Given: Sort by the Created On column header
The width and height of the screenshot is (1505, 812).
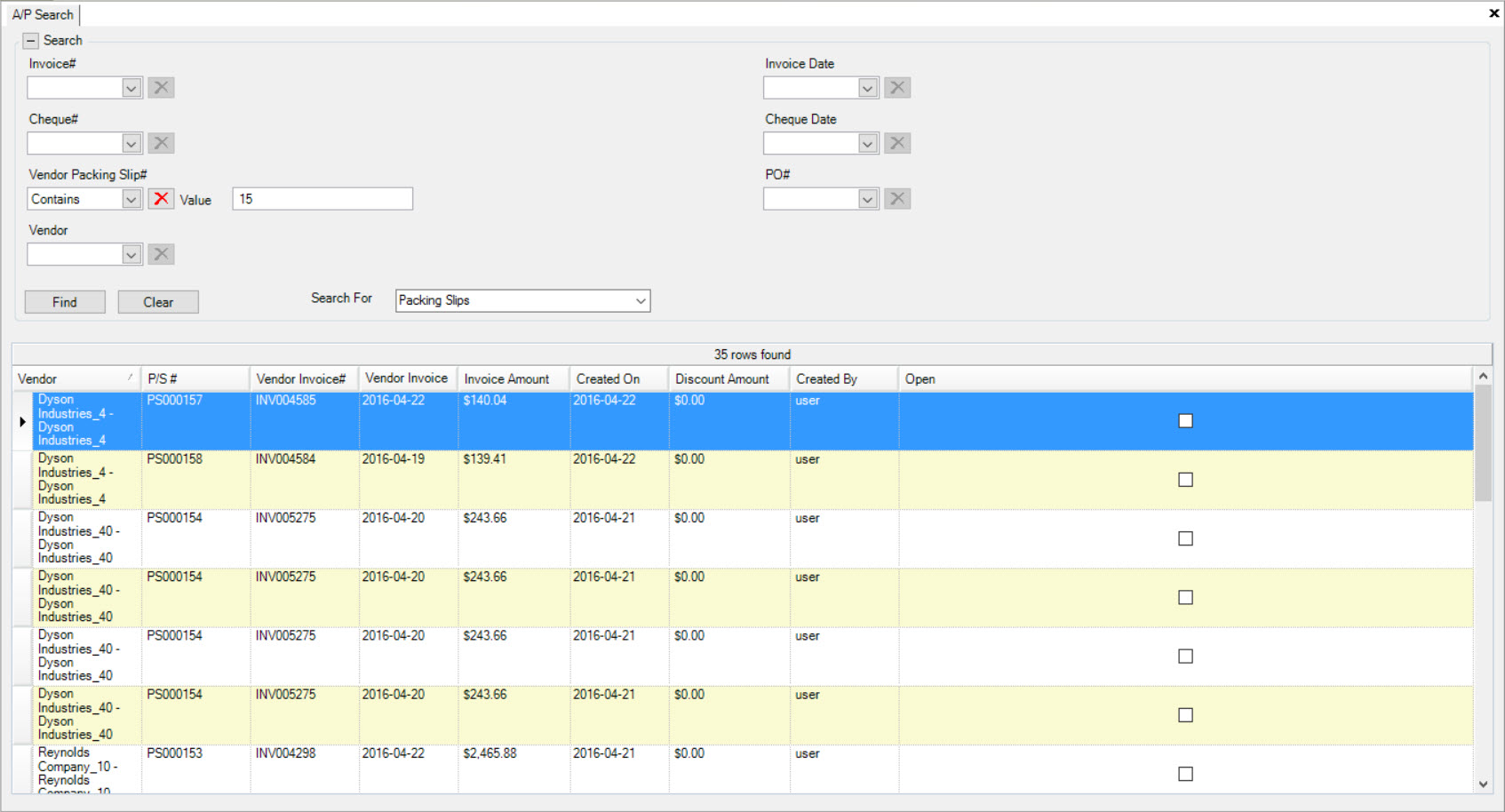Looking at the screenshot, I should pos(619,378).
